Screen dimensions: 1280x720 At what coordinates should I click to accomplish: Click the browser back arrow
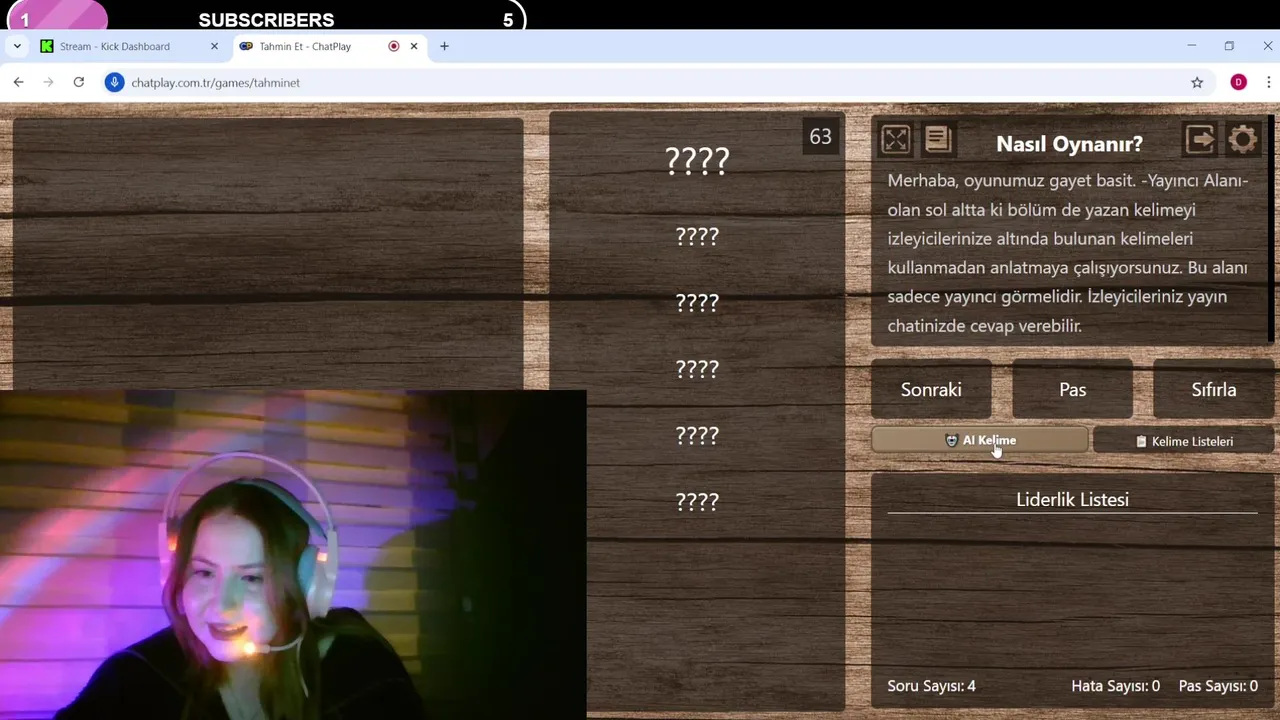point(18,82)
